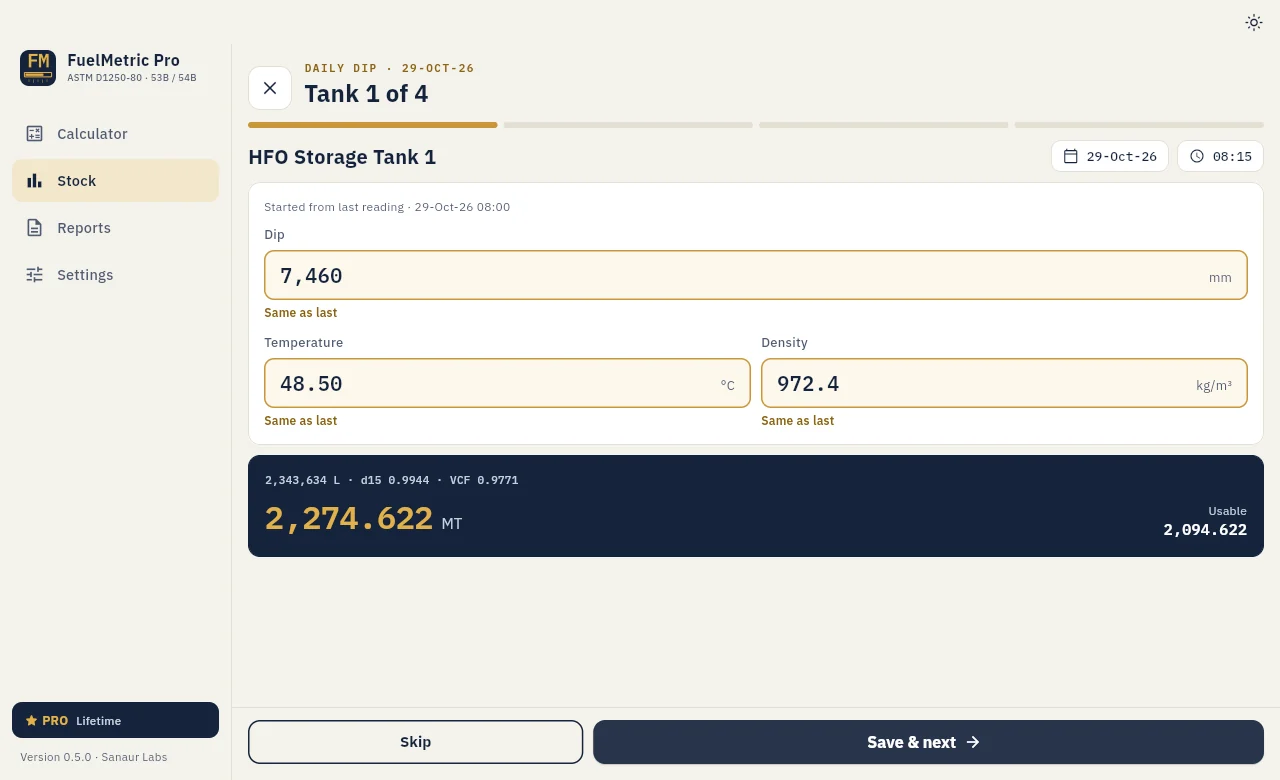Click the second progress step segment
1280x780 pixels.
point(628,125)
